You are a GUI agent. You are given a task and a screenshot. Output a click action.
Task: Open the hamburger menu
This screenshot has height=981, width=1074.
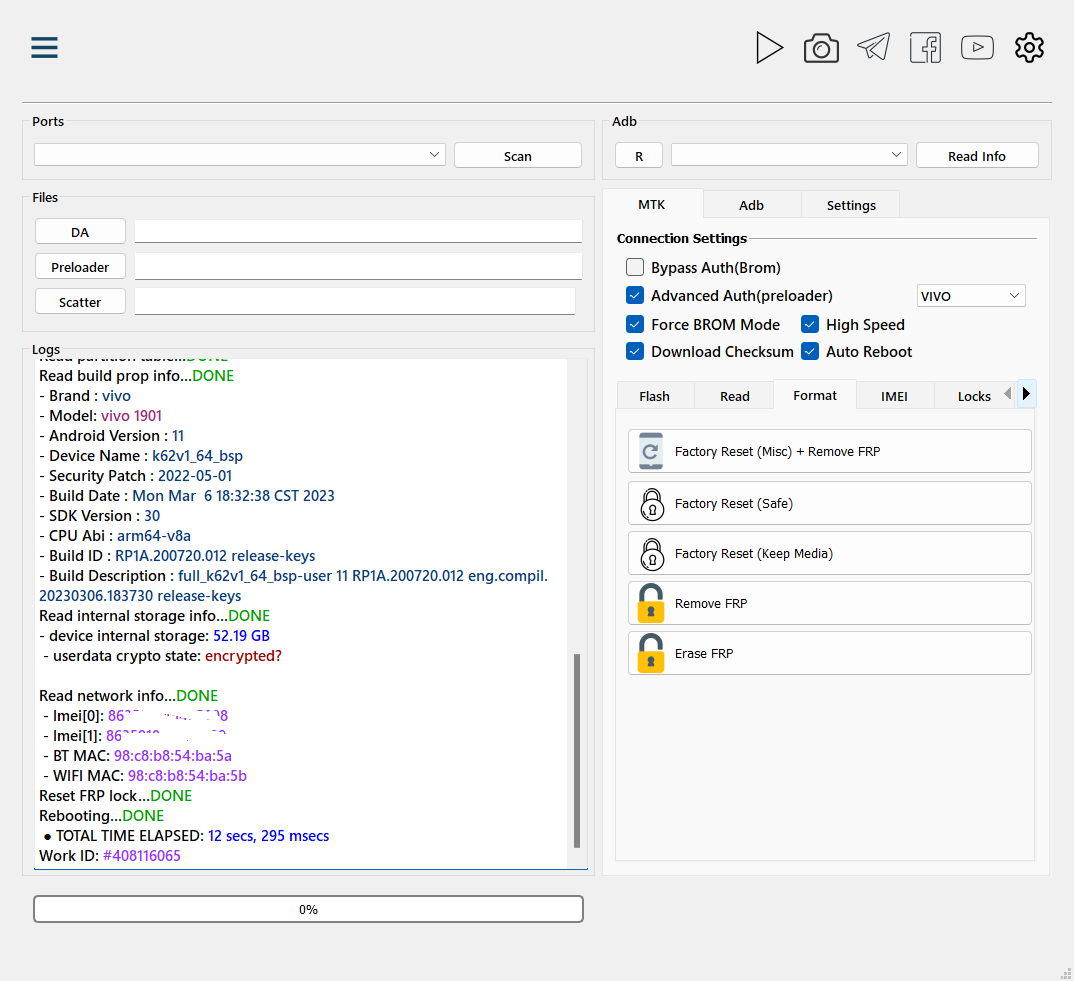click(45, 47)
